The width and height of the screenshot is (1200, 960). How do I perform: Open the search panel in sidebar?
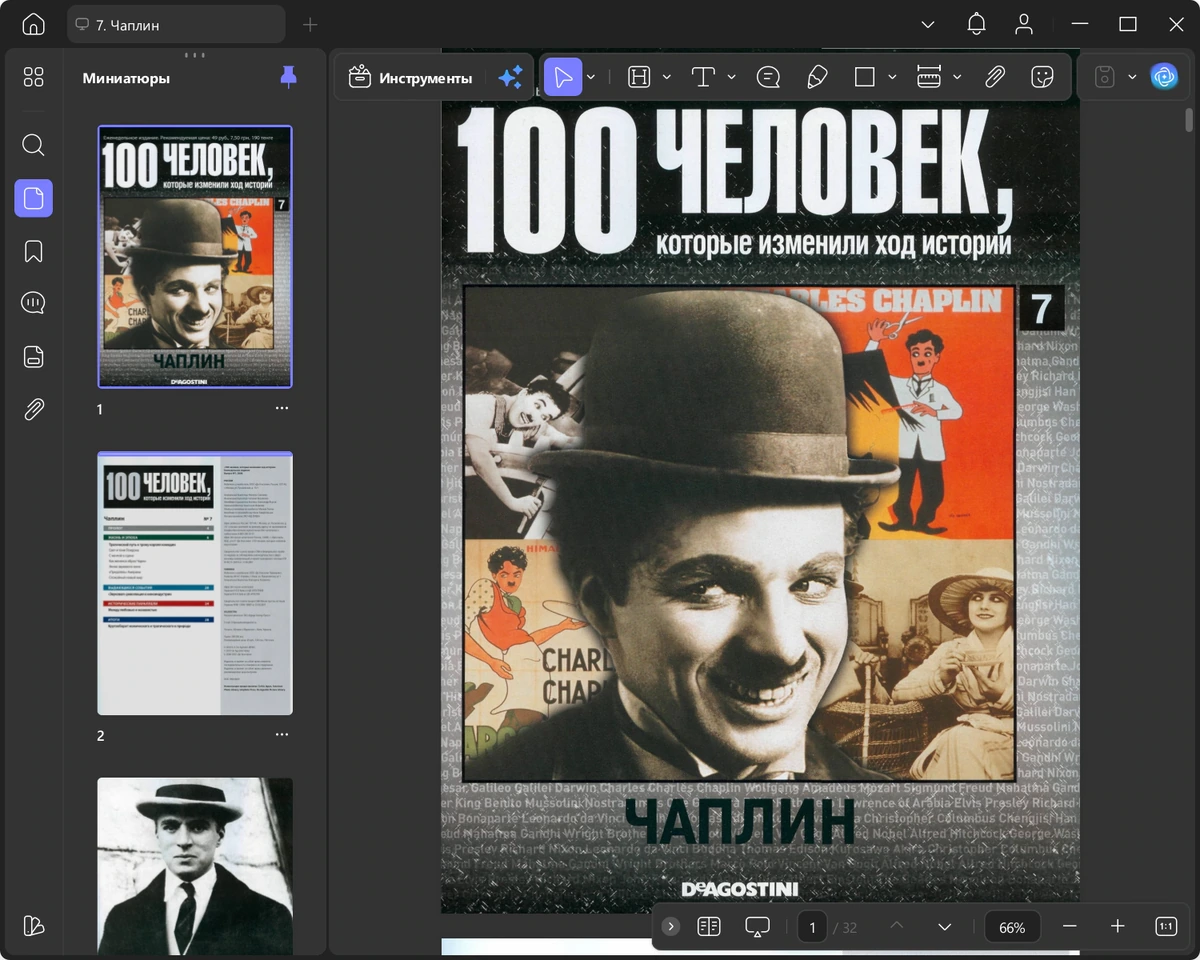point(33,145)
